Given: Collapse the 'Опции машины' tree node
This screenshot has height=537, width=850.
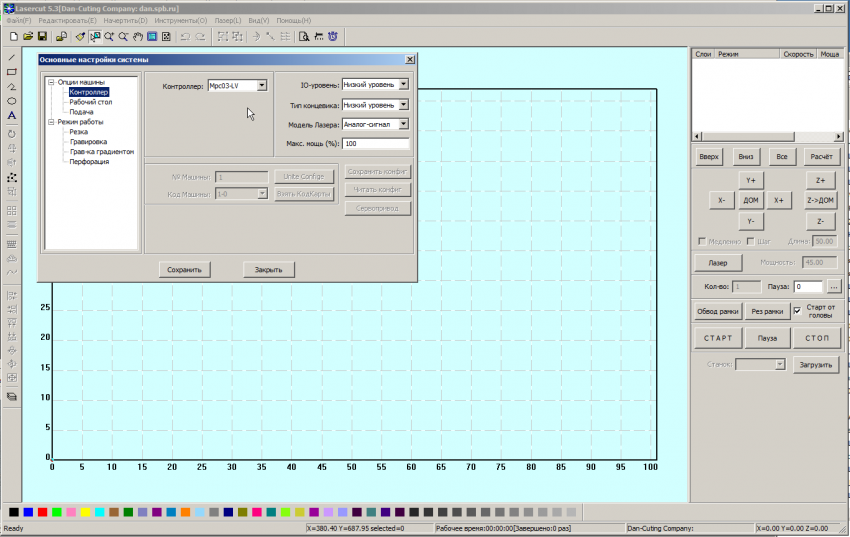Looking at the screenshot, I should 50,82.
